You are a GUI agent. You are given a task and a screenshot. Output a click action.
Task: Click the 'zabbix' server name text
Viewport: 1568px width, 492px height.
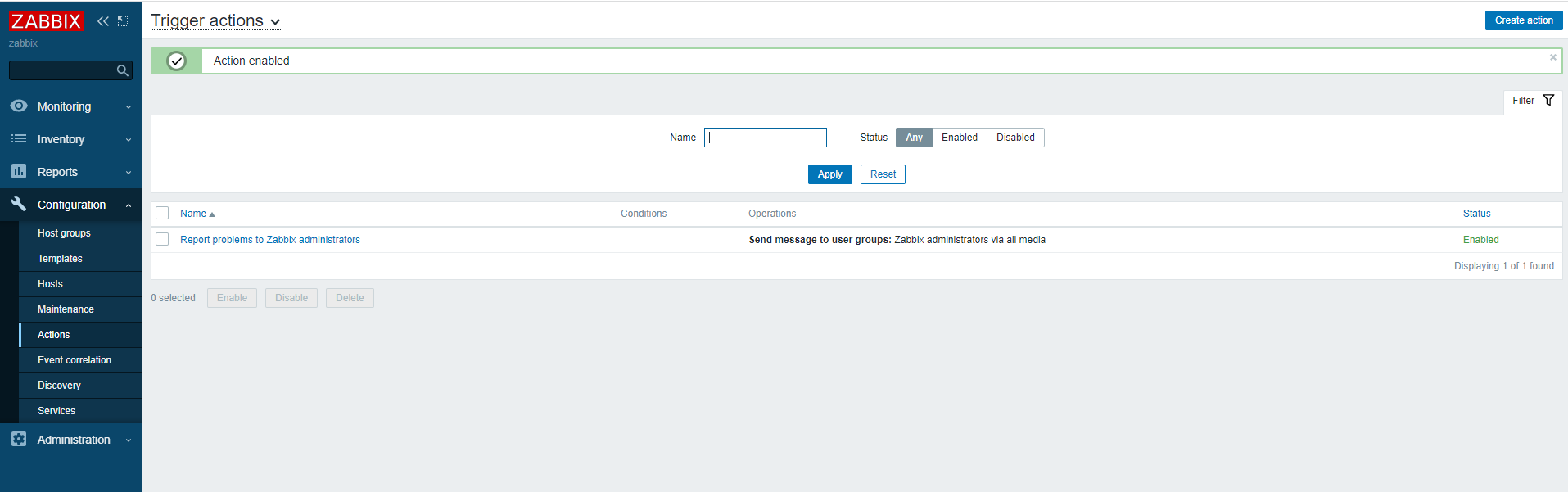(x=23, y=43)
